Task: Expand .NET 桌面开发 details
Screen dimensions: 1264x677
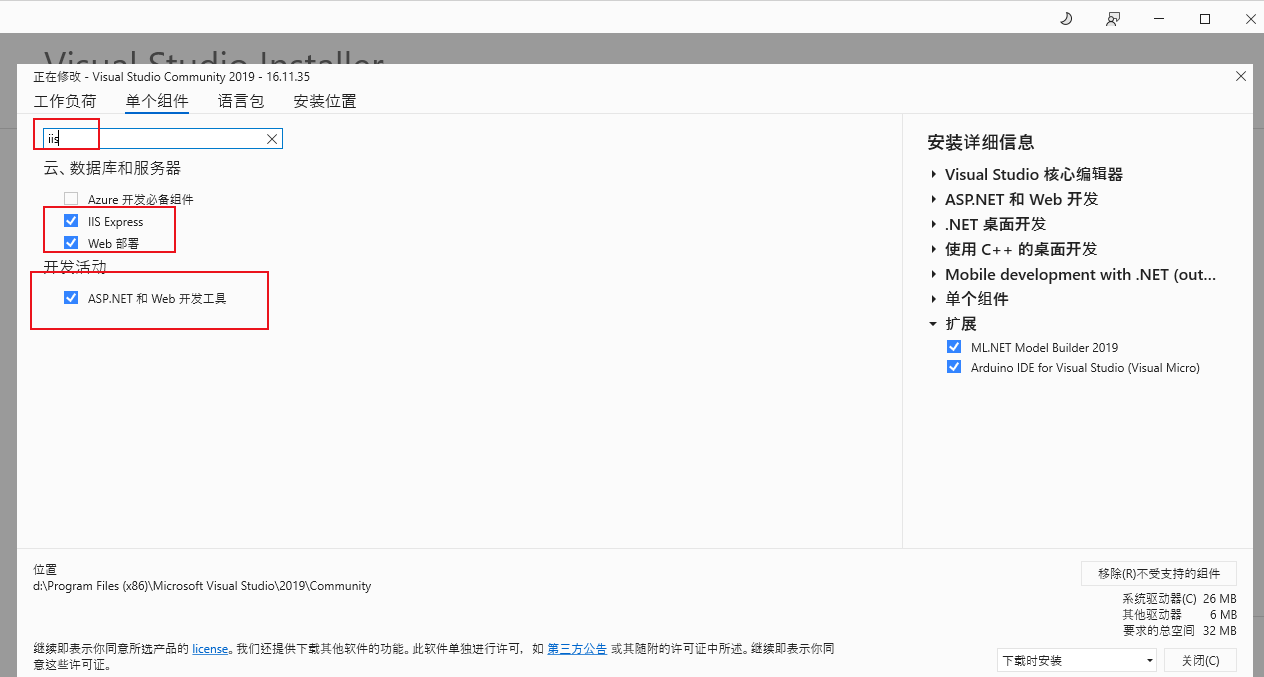Action: 934,224
